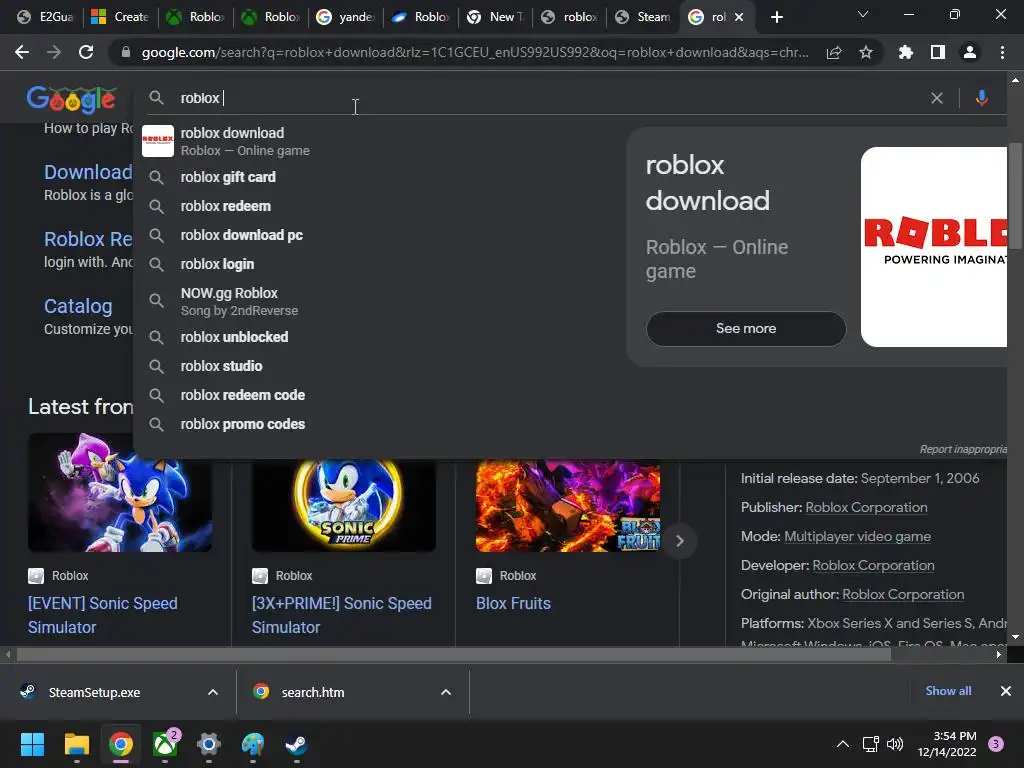
Task: Clear the Google search box text
Action: (x=936, y=98)
